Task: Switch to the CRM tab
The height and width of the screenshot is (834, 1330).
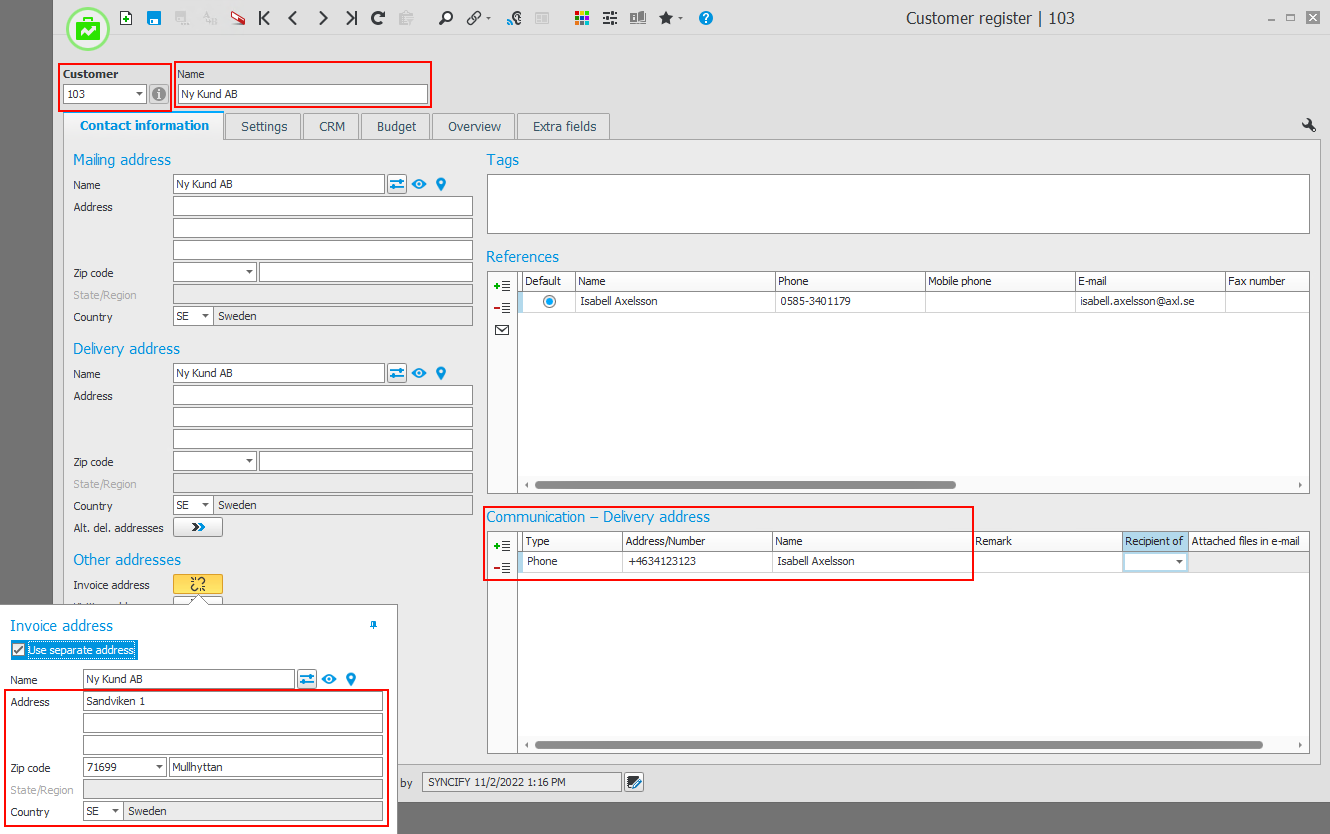Action: pos(332,126)
